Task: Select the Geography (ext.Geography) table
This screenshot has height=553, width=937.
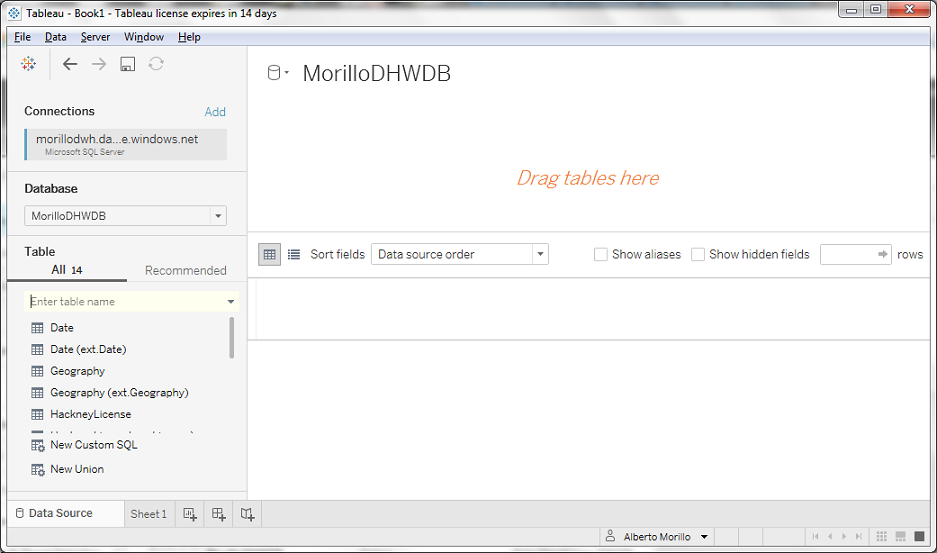Action: click(120, 393)
